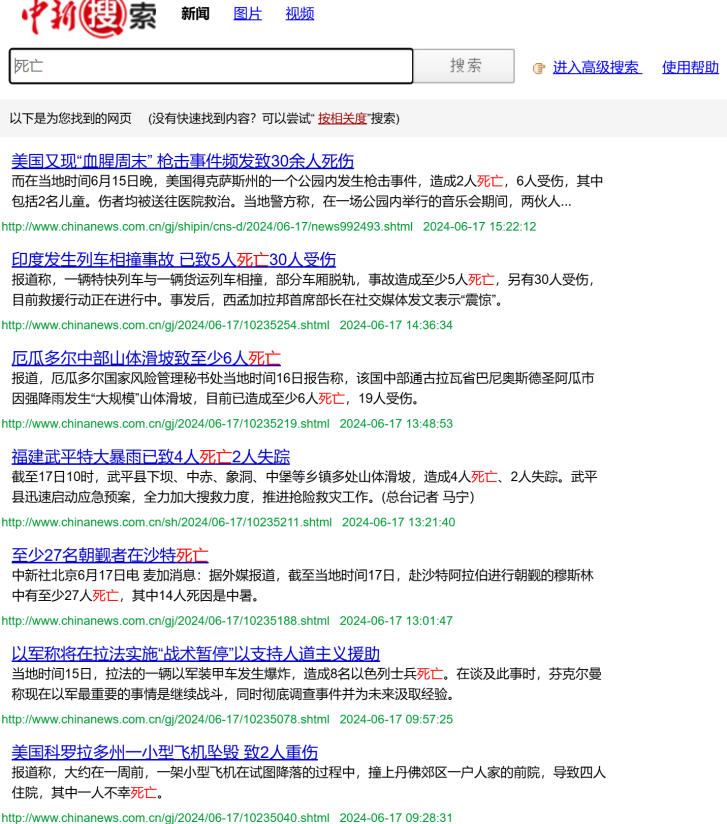Click the 中新搜索 logo
The image size is (727, 824).
(88, 16)
